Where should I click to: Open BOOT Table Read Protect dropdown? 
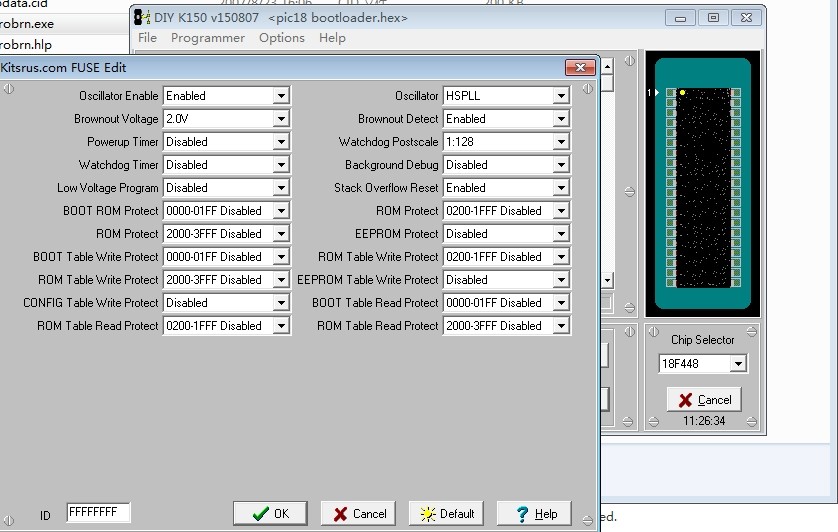pos(561,303)
